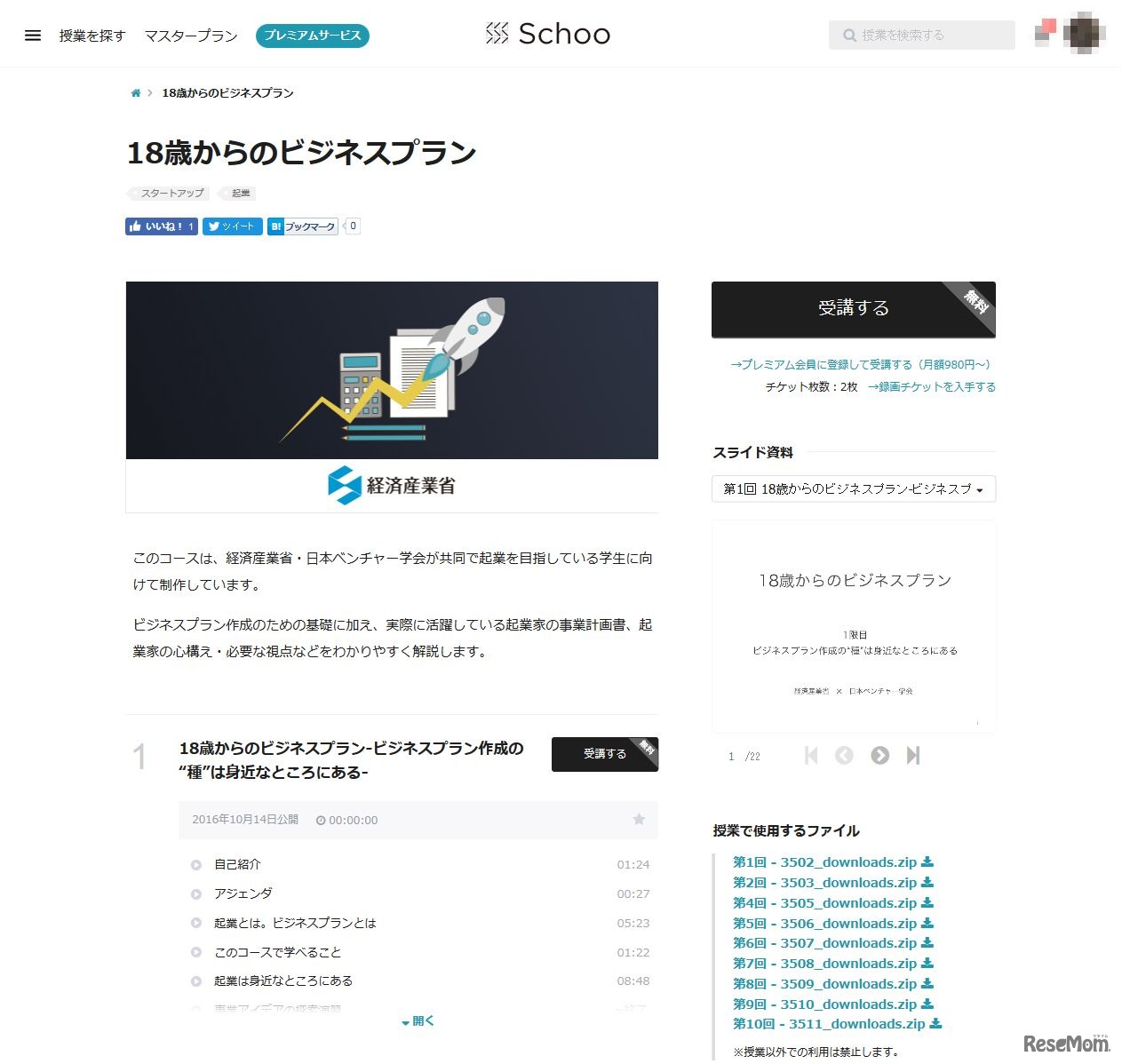This screenshot has width=1122, height=1064.
Task: Download 3502_downloads.zip via its download icon
Action: click(927, 862)
